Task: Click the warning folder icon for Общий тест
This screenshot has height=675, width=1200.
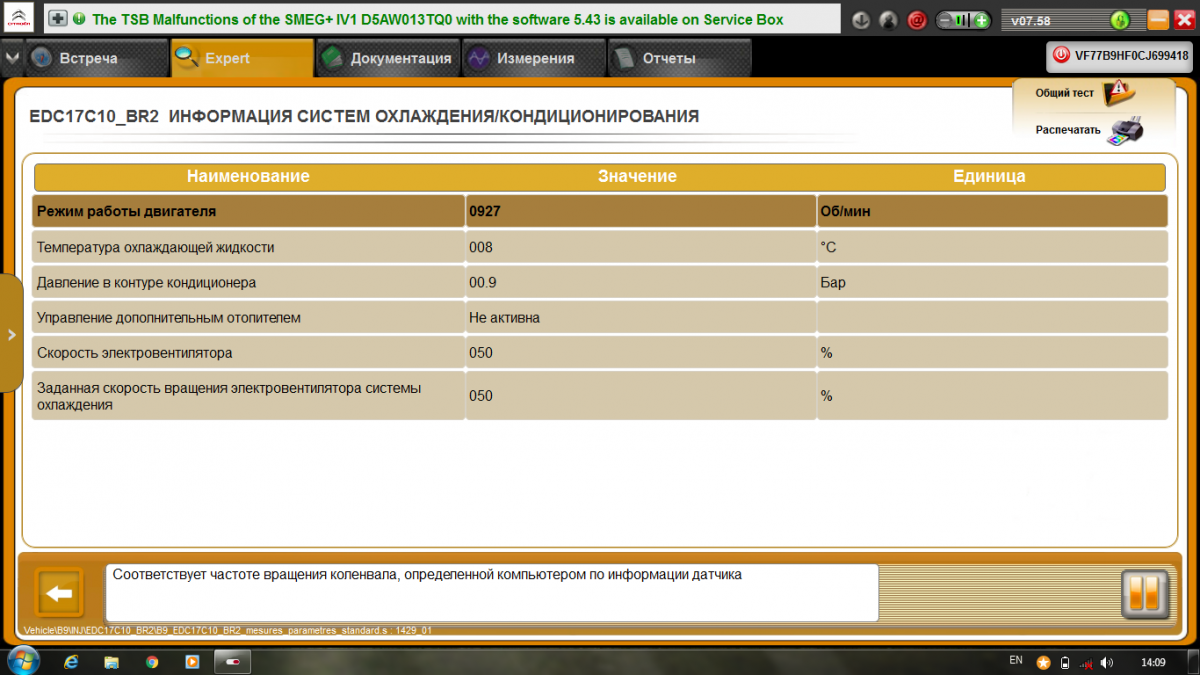Action: click(x=1118, y=94)
